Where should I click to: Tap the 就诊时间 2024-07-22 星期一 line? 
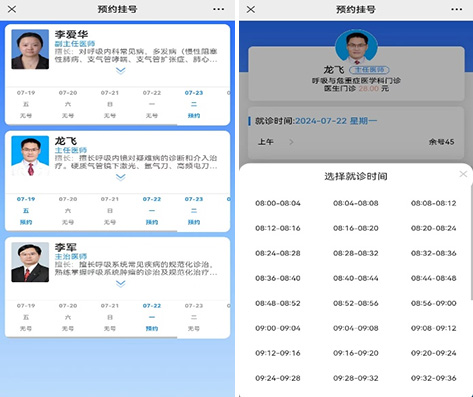tap(316, 121)
